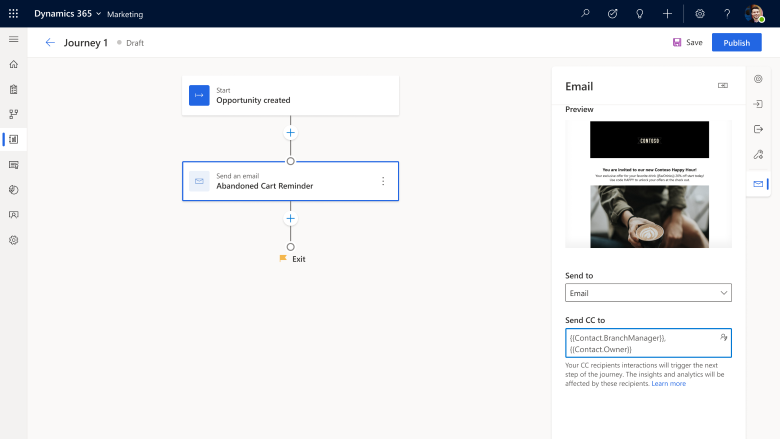780x439 pixels.
Task: Select the email envelope tab in right rail
Action: pos(758,184)
